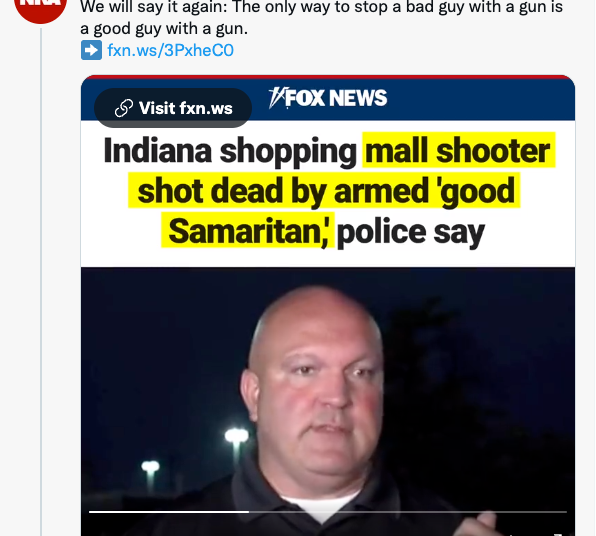Click the blue right-arrow emoji
Image resolution: width=596 pixels, height=536 pixels.
91,50
